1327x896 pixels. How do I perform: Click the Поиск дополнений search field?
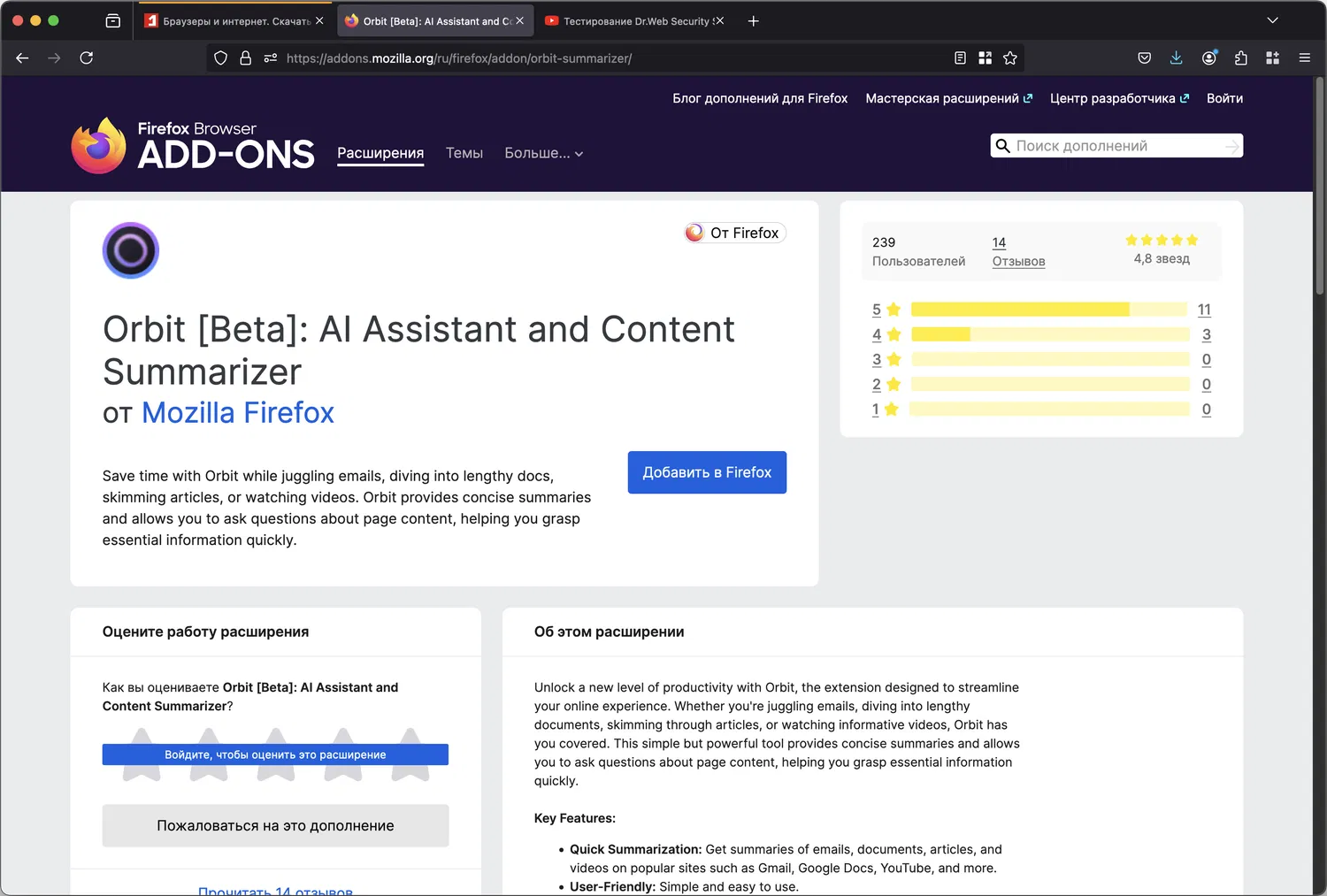tap(1115, 146)
